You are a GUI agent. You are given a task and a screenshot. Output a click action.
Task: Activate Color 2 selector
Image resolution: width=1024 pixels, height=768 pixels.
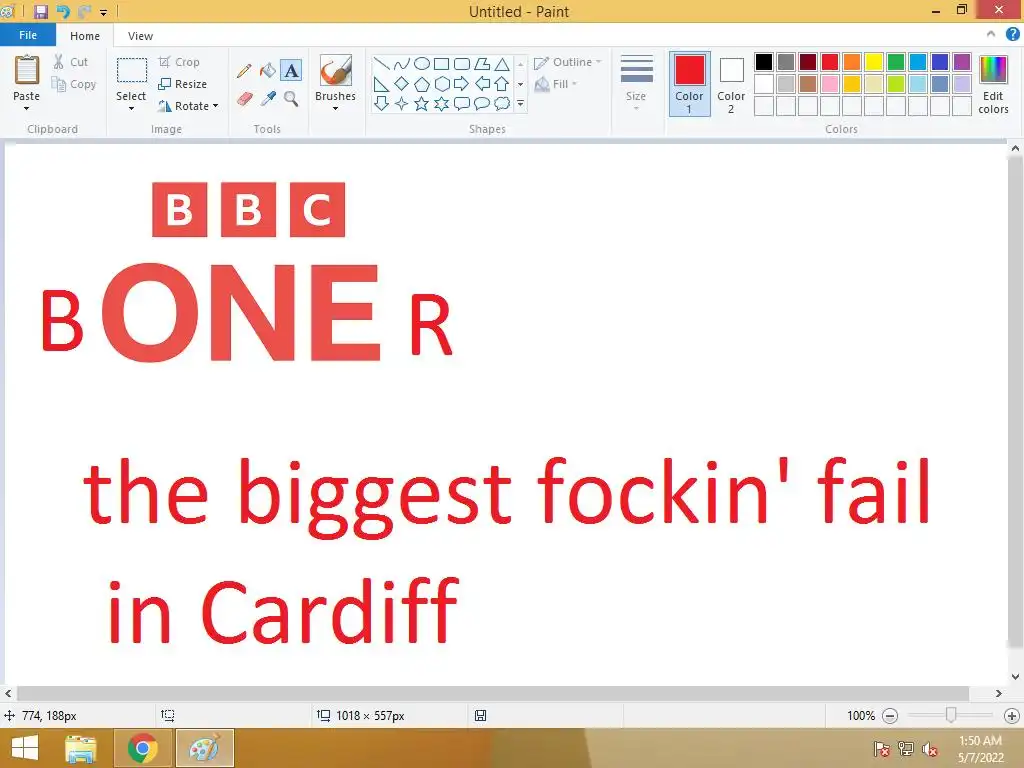pos(731,84)
